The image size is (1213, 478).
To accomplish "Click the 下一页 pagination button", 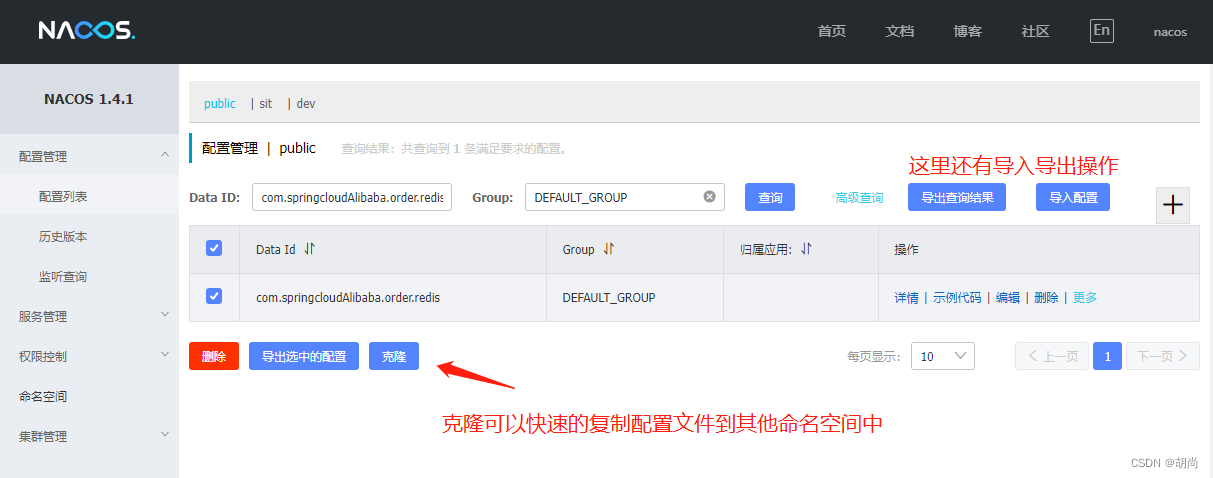I will point(1163,356).
